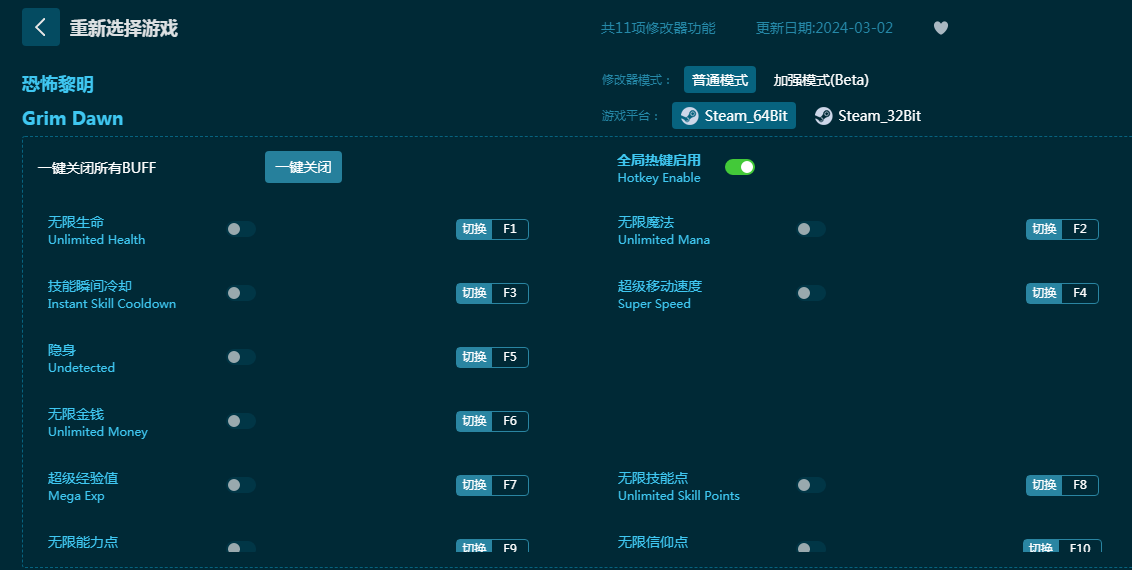Click the 修改器模式 label

pyautogui.click(x=637, y=80)
